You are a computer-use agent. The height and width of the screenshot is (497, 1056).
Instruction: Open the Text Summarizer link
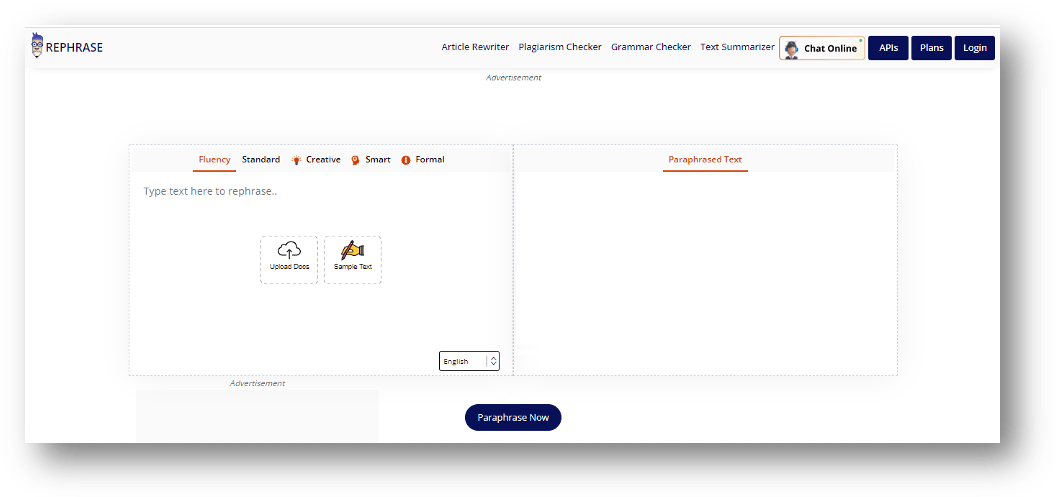tap(737, 47)
